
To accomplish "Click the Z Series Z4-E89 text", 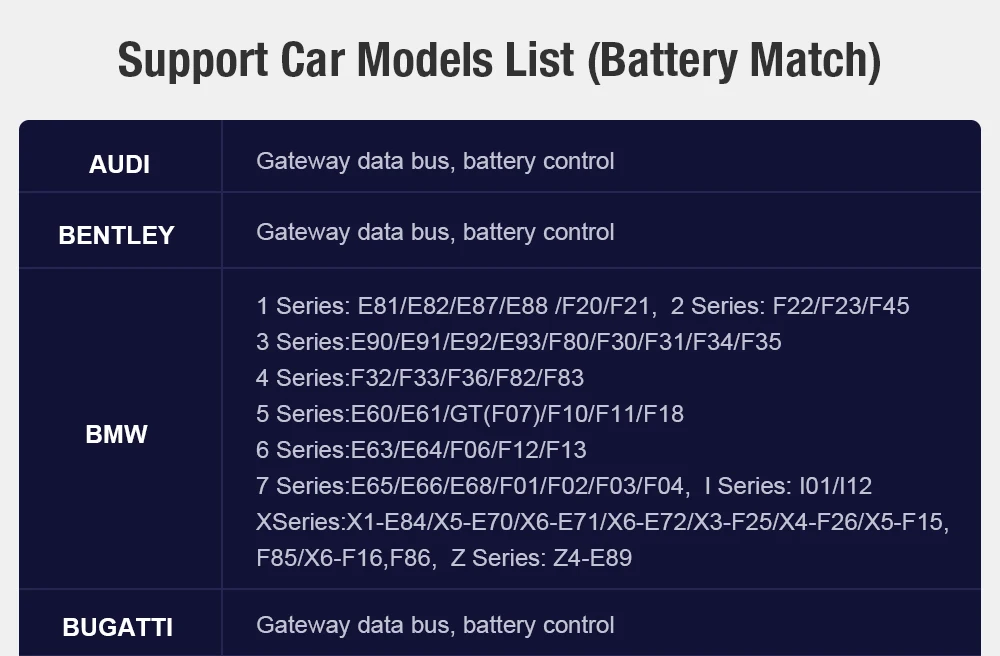I will tap(541, 558).
